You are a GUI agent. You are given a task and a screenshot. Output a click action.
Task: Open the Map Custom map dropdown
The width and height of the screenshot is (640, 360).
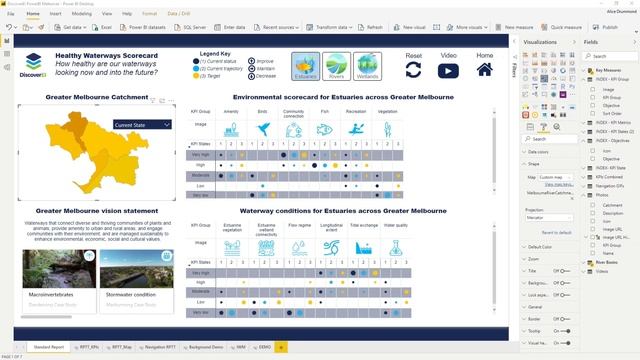[x=555, y=178]
